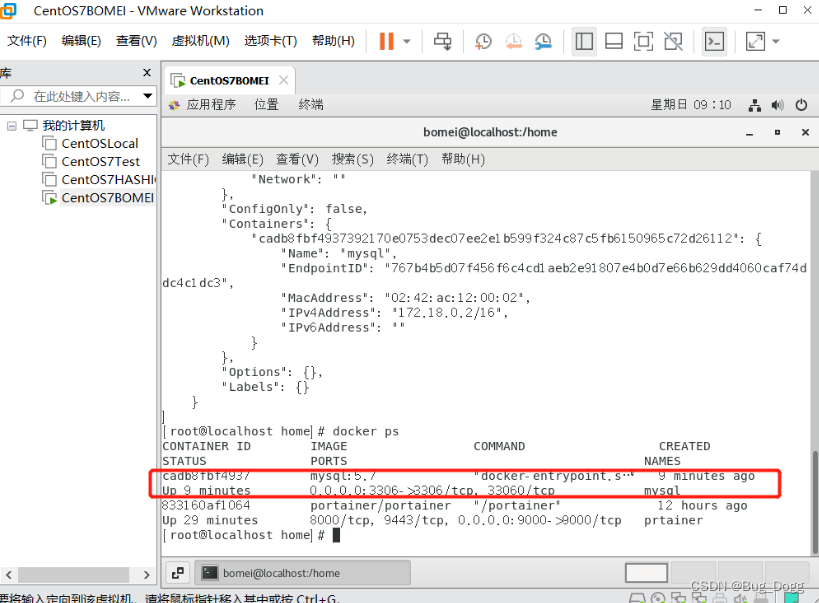Click the workspace switcher first box
This screenshot has height=603, width=819.
[646, 573]
